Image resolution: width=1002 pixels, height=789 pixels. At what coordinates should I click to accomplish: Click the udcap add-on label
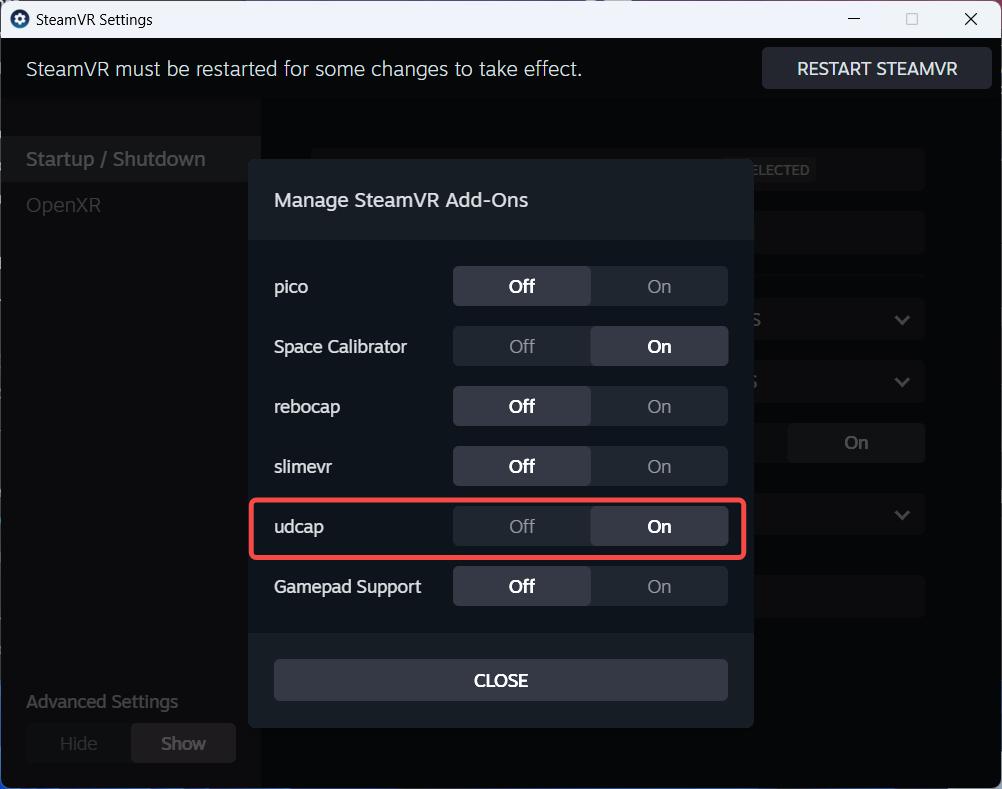298,527
